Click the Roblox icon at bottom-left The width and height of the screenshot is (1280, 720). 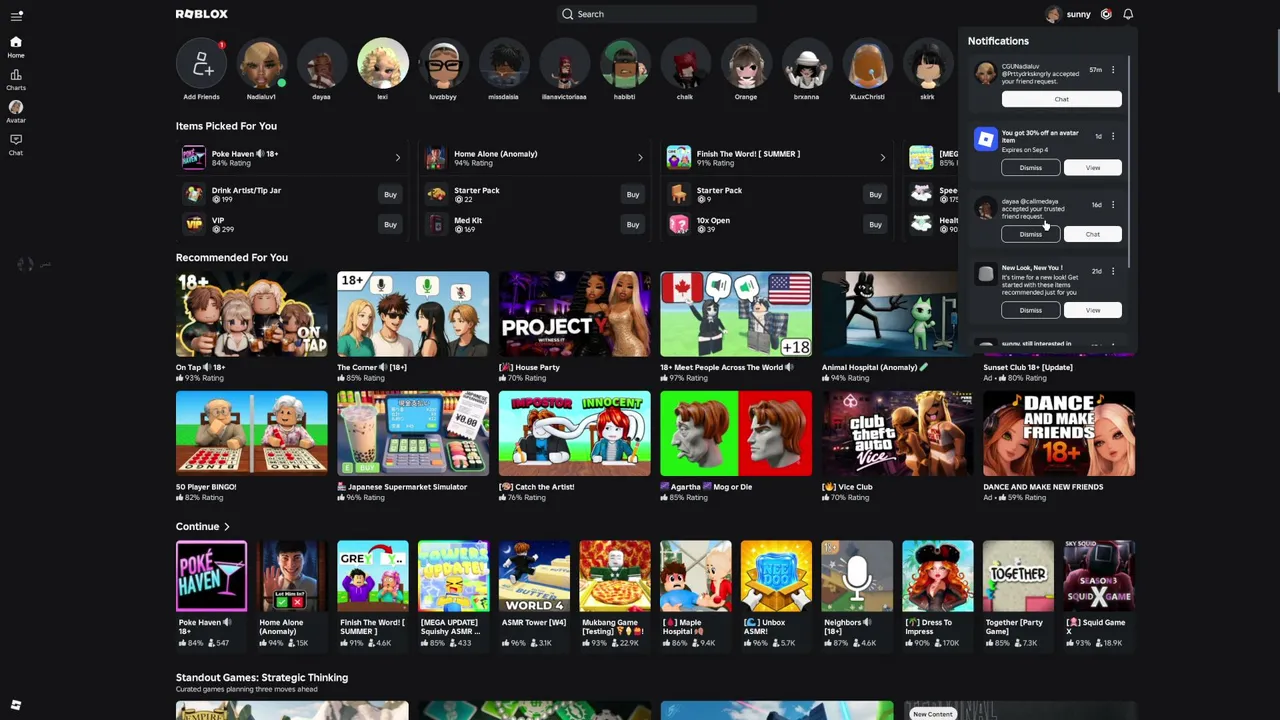16,705
